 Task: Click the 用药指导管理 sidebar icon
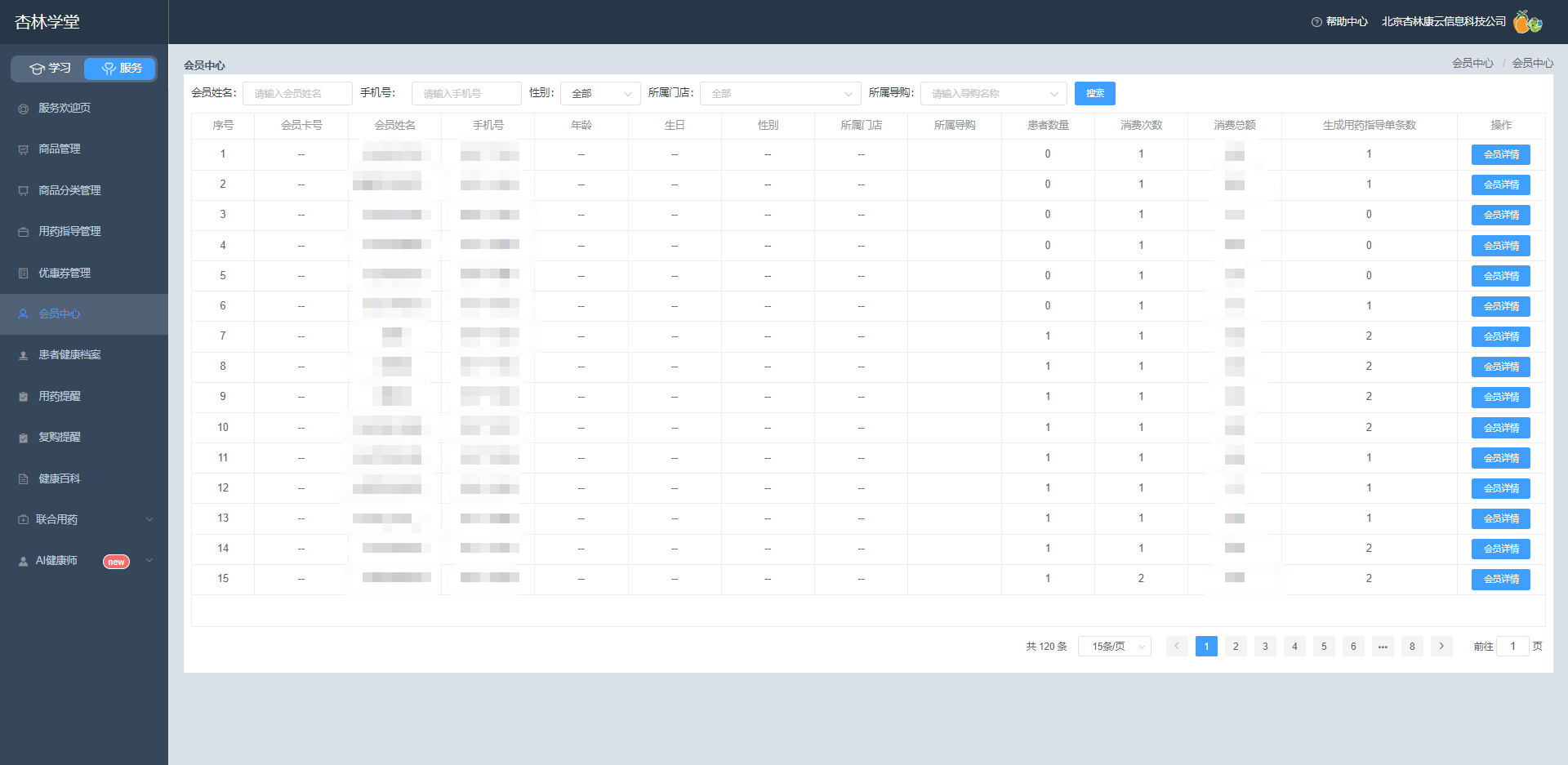click(x=23, y=232)
